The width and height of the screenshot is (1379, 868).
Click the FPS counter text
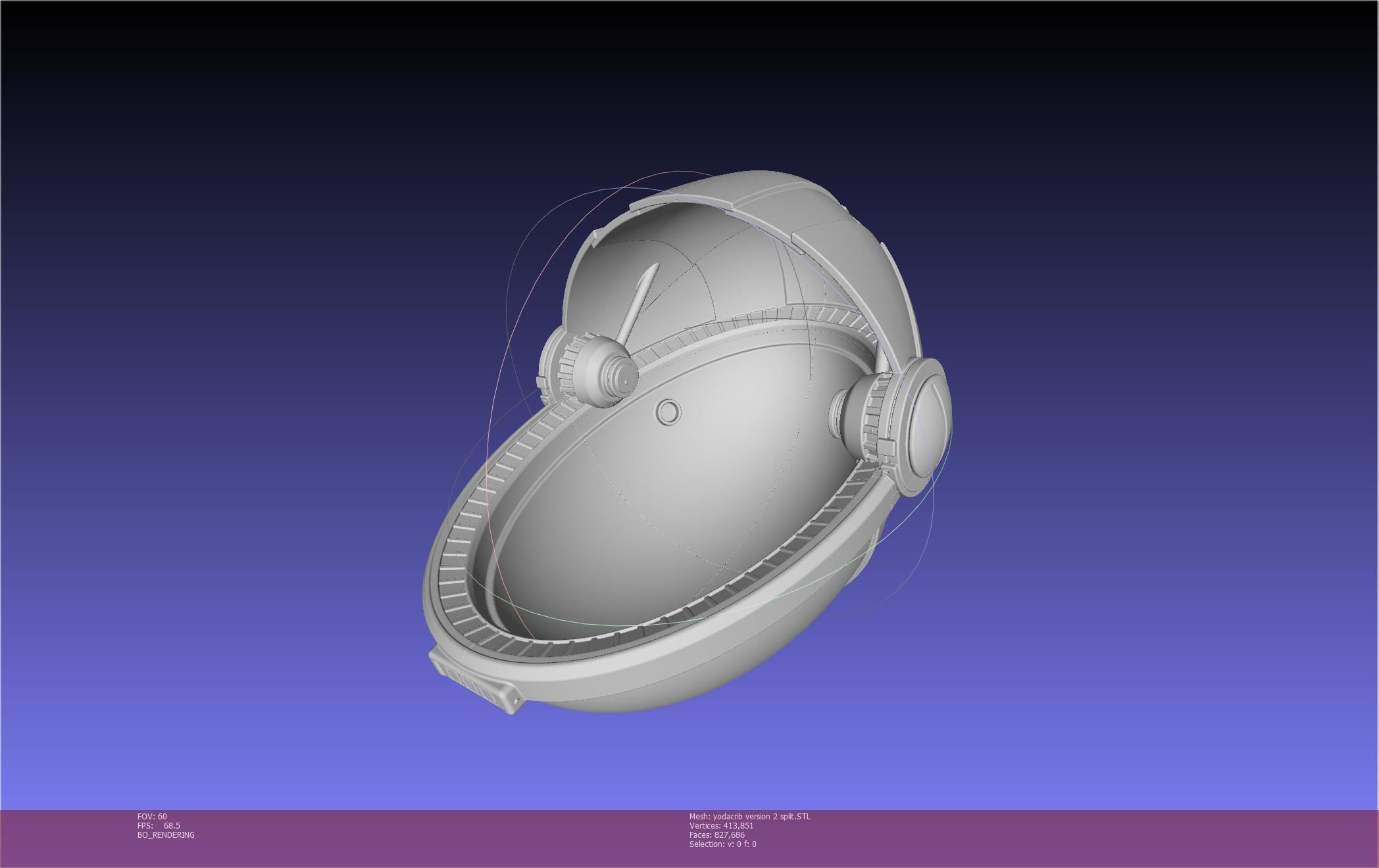[x=159, y=825]
